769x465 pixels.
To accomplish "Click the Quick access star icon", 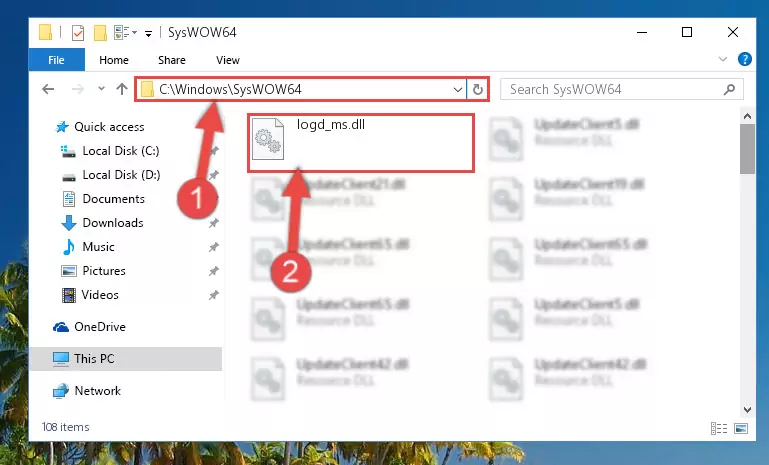I will coord(61,127).
